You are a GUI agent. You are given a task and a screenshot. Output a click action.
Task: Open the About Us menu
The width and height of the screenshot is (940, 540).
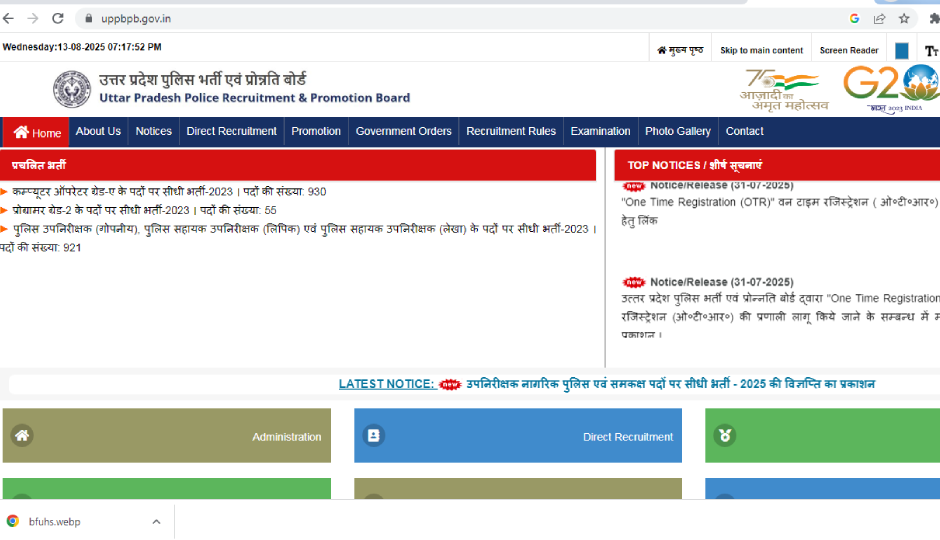(x=98, y=131)
